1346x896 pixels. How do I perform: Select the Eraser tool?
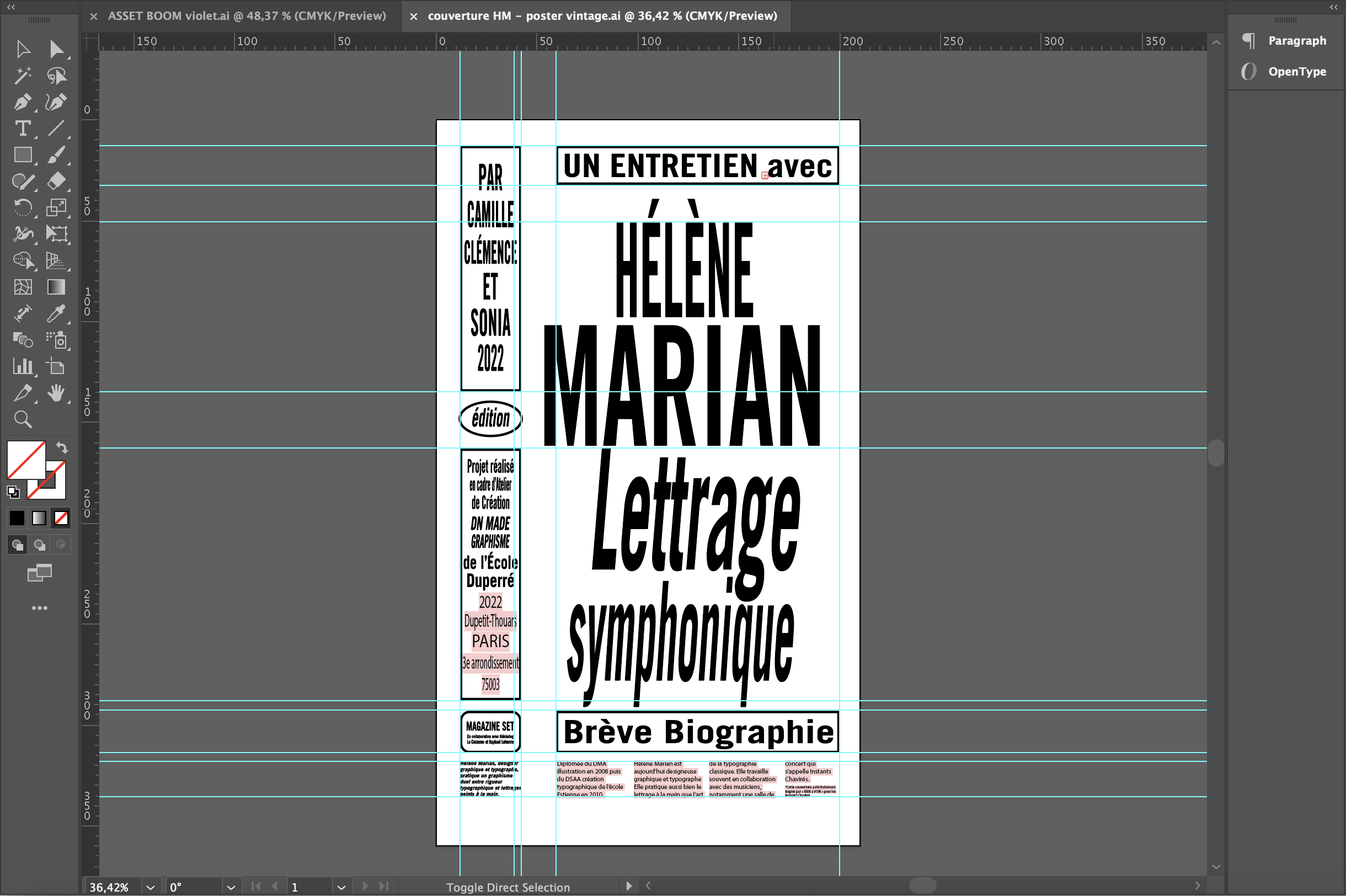56,181
